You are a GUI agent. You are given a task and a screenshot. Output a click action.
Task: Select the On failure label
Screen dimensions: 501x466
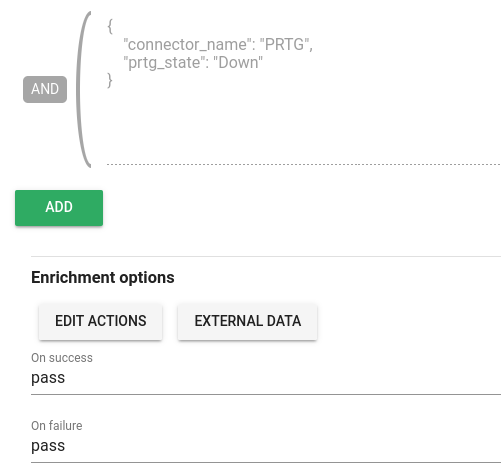click(x=57, y=426)
